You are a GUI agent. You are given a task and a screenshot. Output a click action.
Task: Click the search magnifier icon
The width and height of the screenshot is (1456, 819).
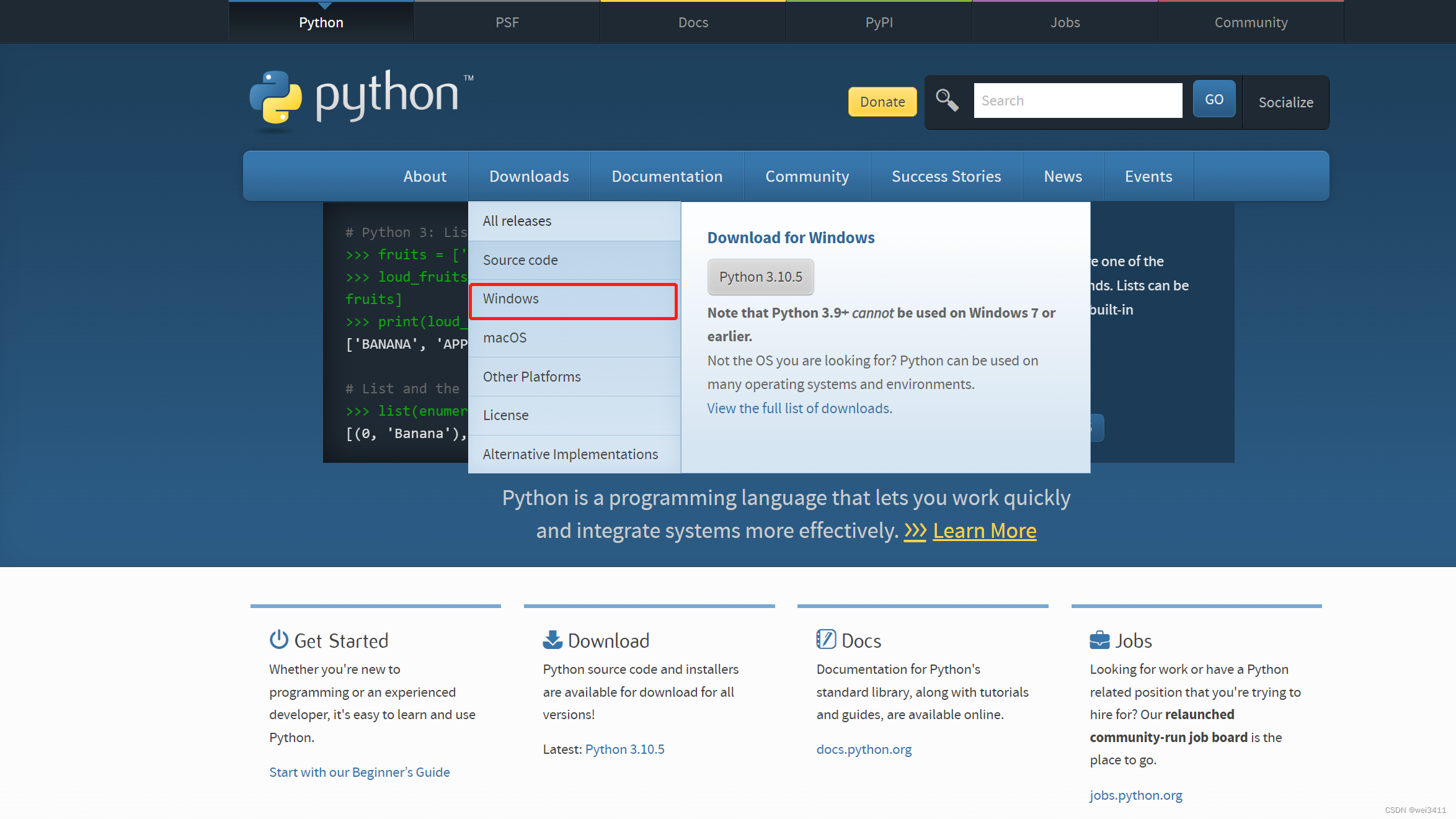pos(946,100)
